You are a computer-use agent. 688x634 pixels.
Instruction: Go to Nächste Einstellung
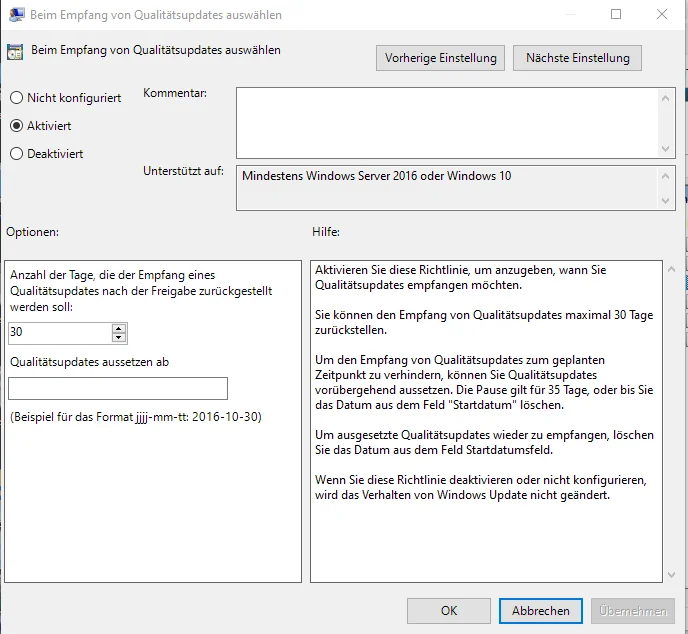[x=577, y=58]
